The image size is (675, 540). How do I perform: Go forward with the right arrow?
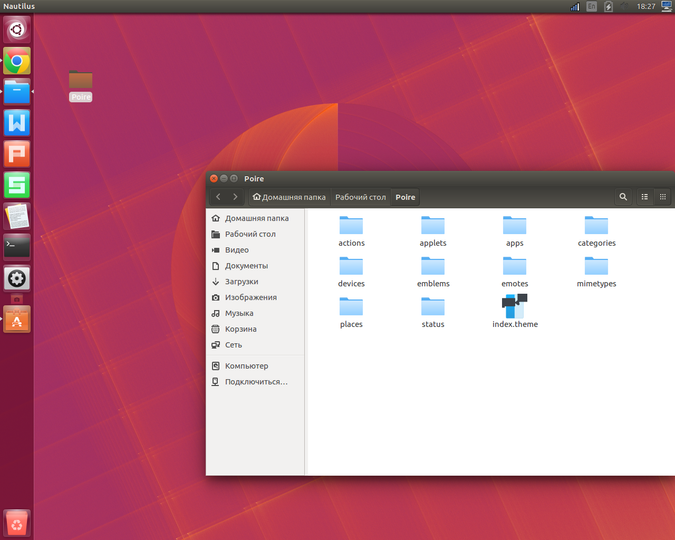point(235,197)
